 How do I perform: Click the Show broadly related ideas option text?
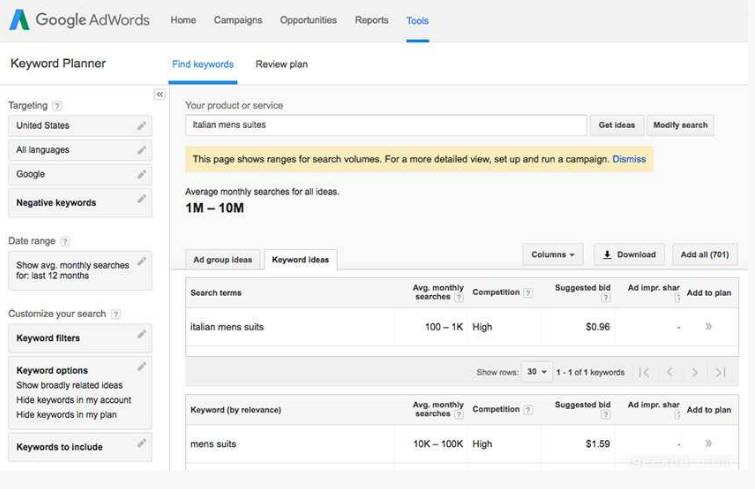click(69, 385)
